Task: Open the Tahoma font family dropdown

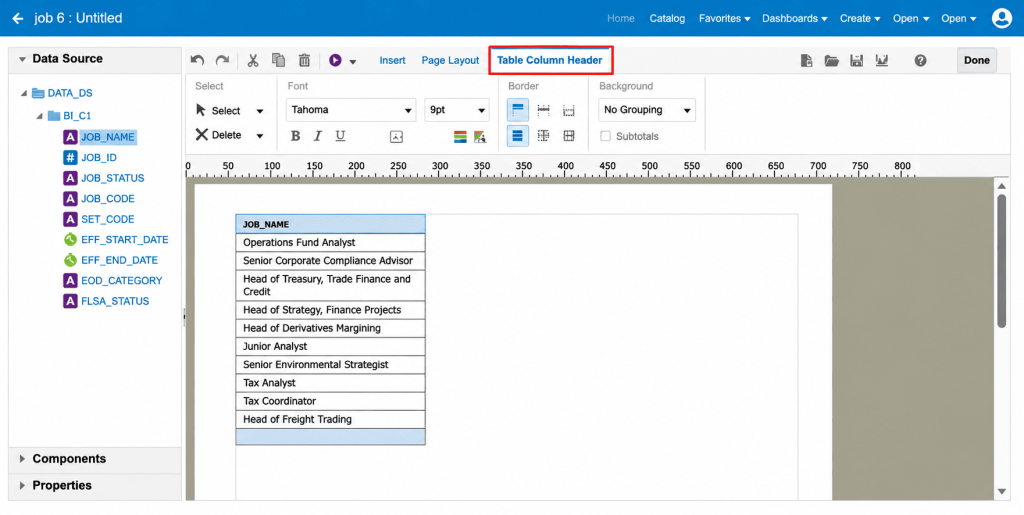Action: (x=351, y=110)
